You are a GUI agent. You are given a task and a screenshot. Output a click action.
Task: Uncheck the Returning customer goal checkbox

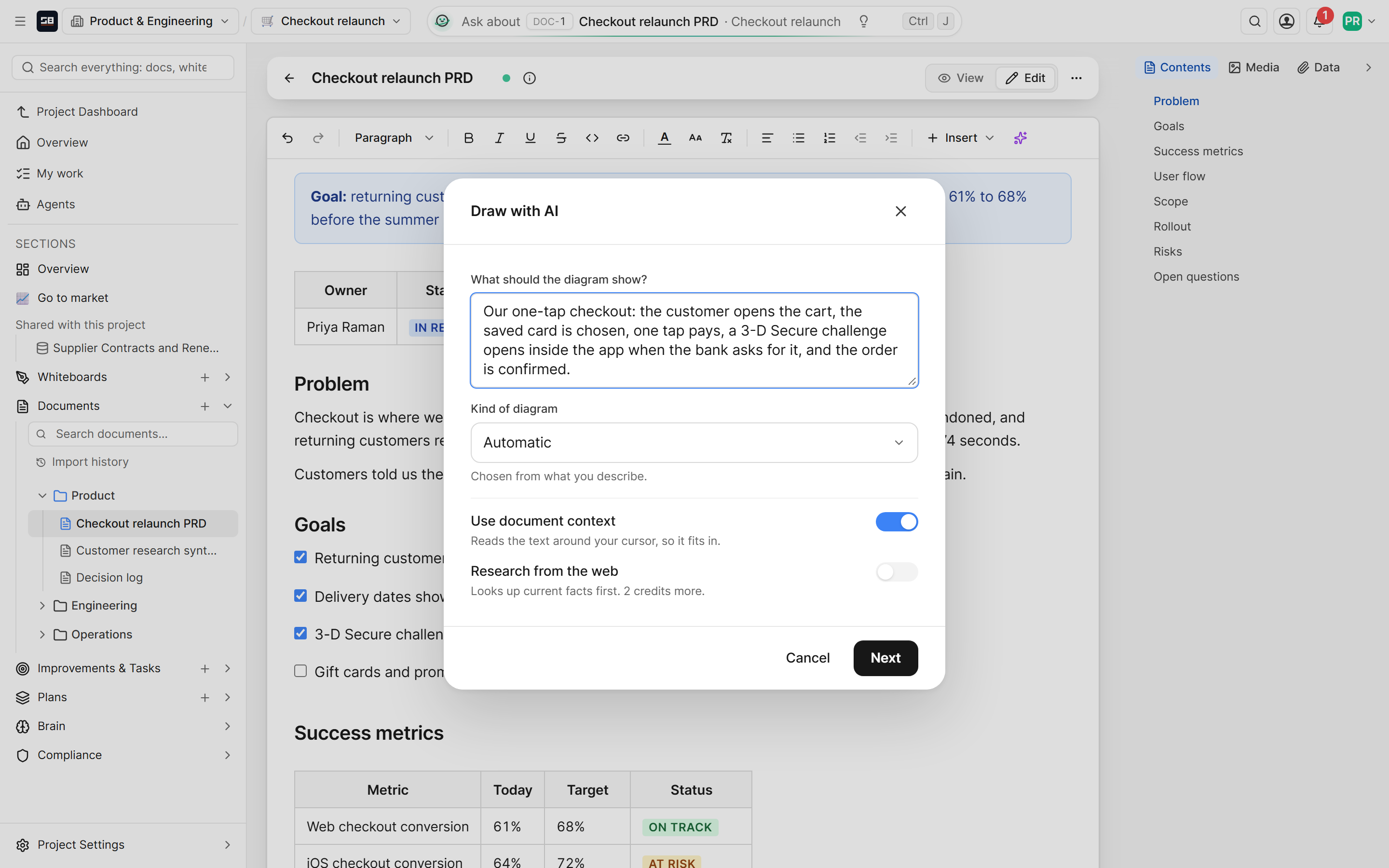300,557
